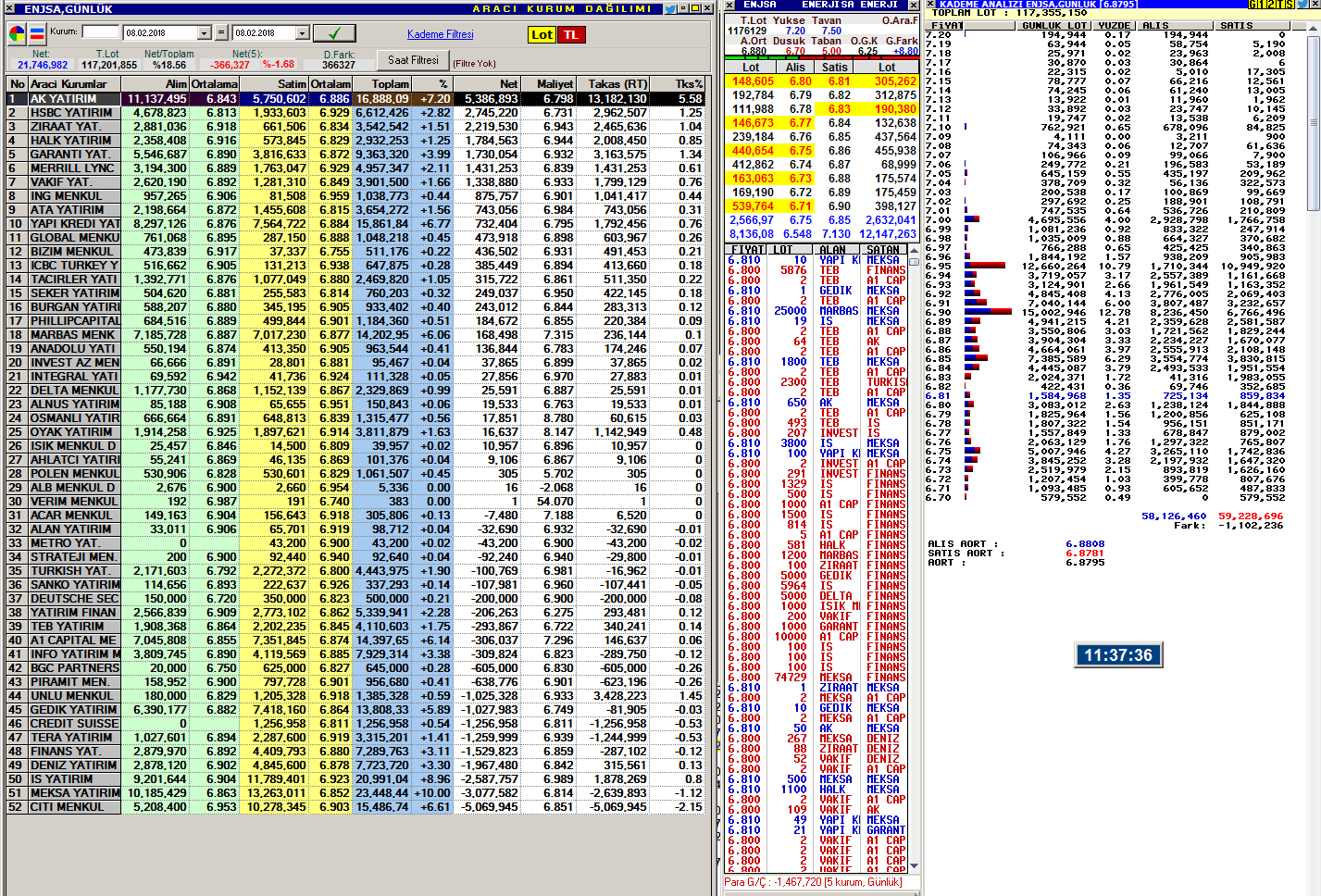
Task: Click T.Lot value 117,201,855
Action: [x=109, y=65]
